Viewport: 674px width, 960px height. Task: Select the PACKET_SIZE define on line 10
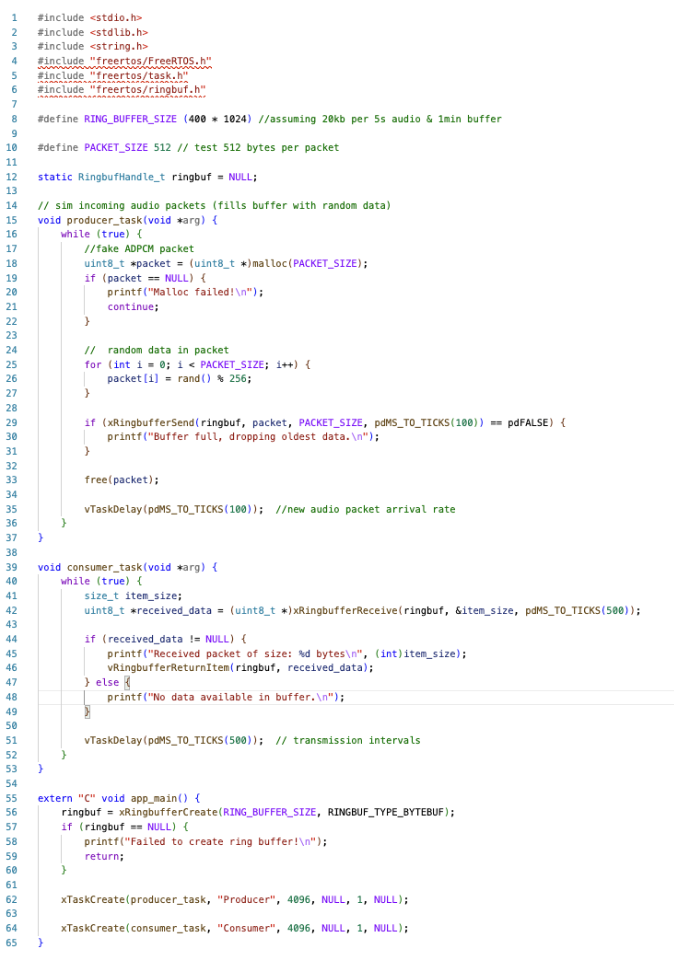point(111,148)
